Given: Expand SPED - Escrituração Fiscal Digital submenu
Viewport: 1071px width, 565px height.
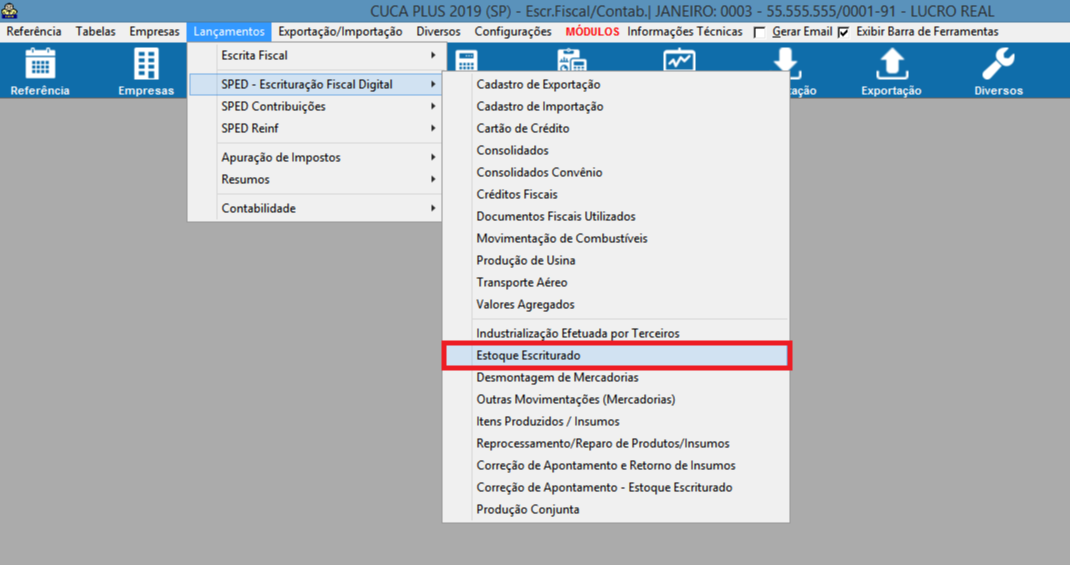Looking at the screenshot, I should point(315,84).
